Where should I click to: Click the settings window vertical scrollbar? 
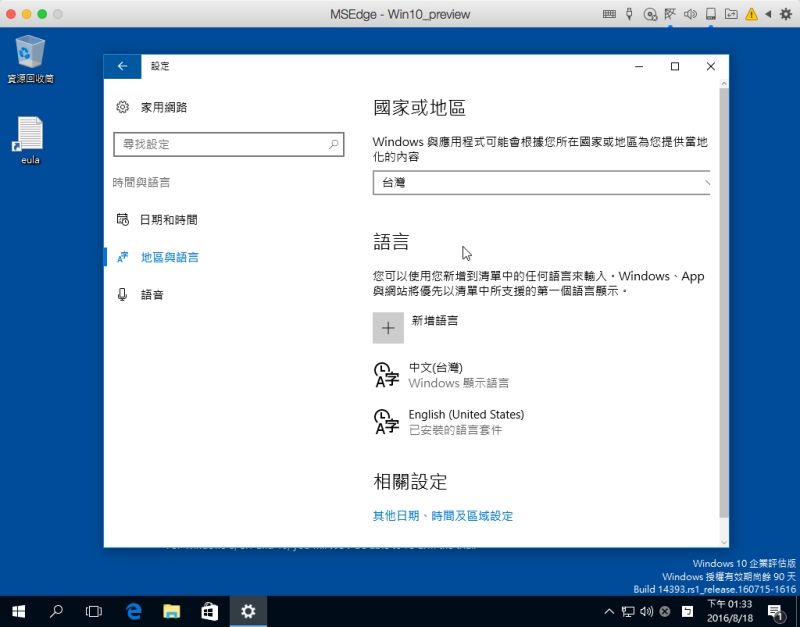(x=724, y=303)
